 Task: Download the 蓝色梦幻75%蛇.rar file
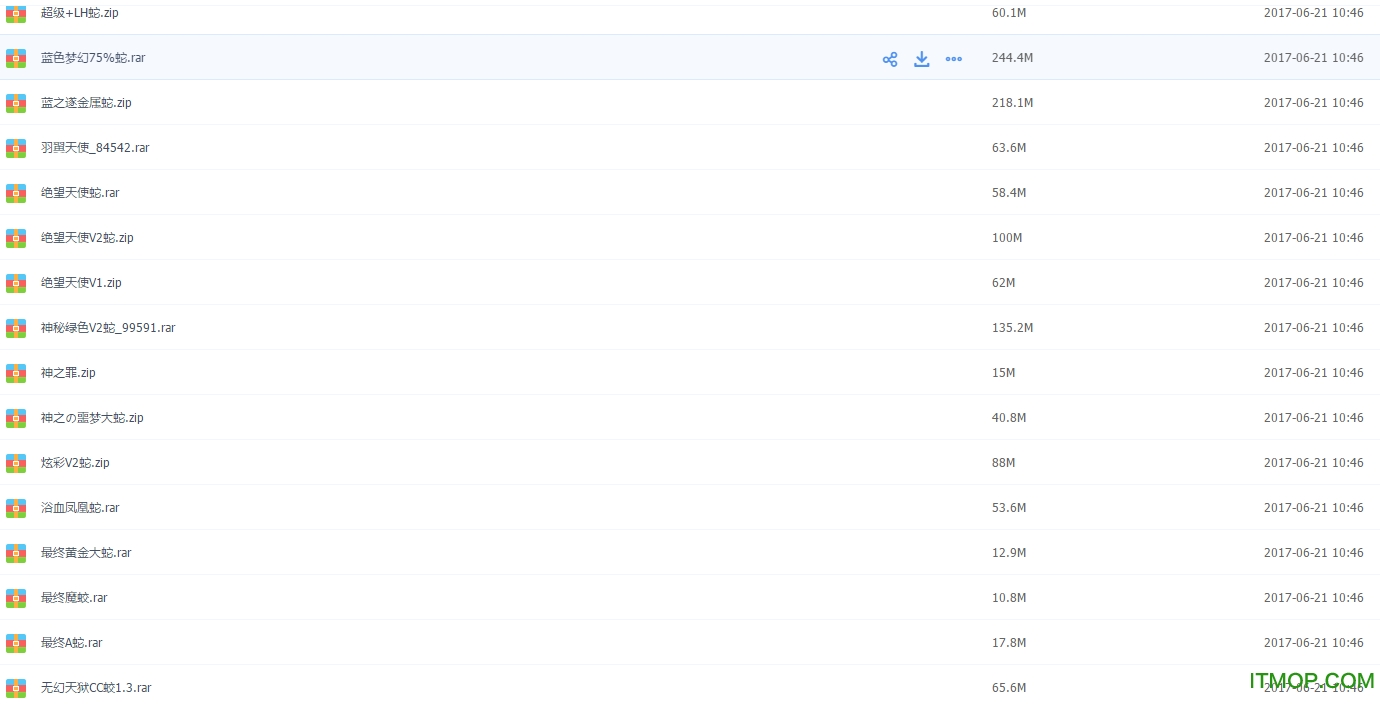coord(922,59)
